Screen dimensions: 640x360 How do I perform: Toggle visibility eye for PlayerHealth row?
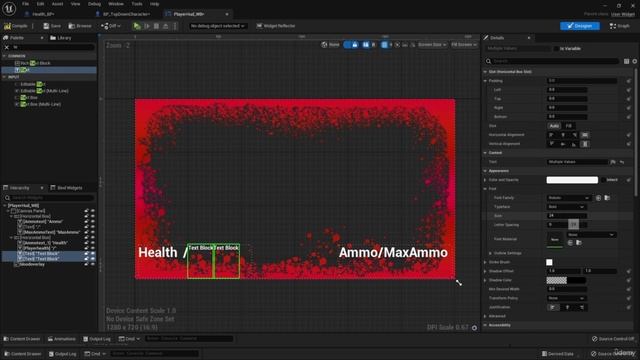pyautogui.click(x=93, y=248)
